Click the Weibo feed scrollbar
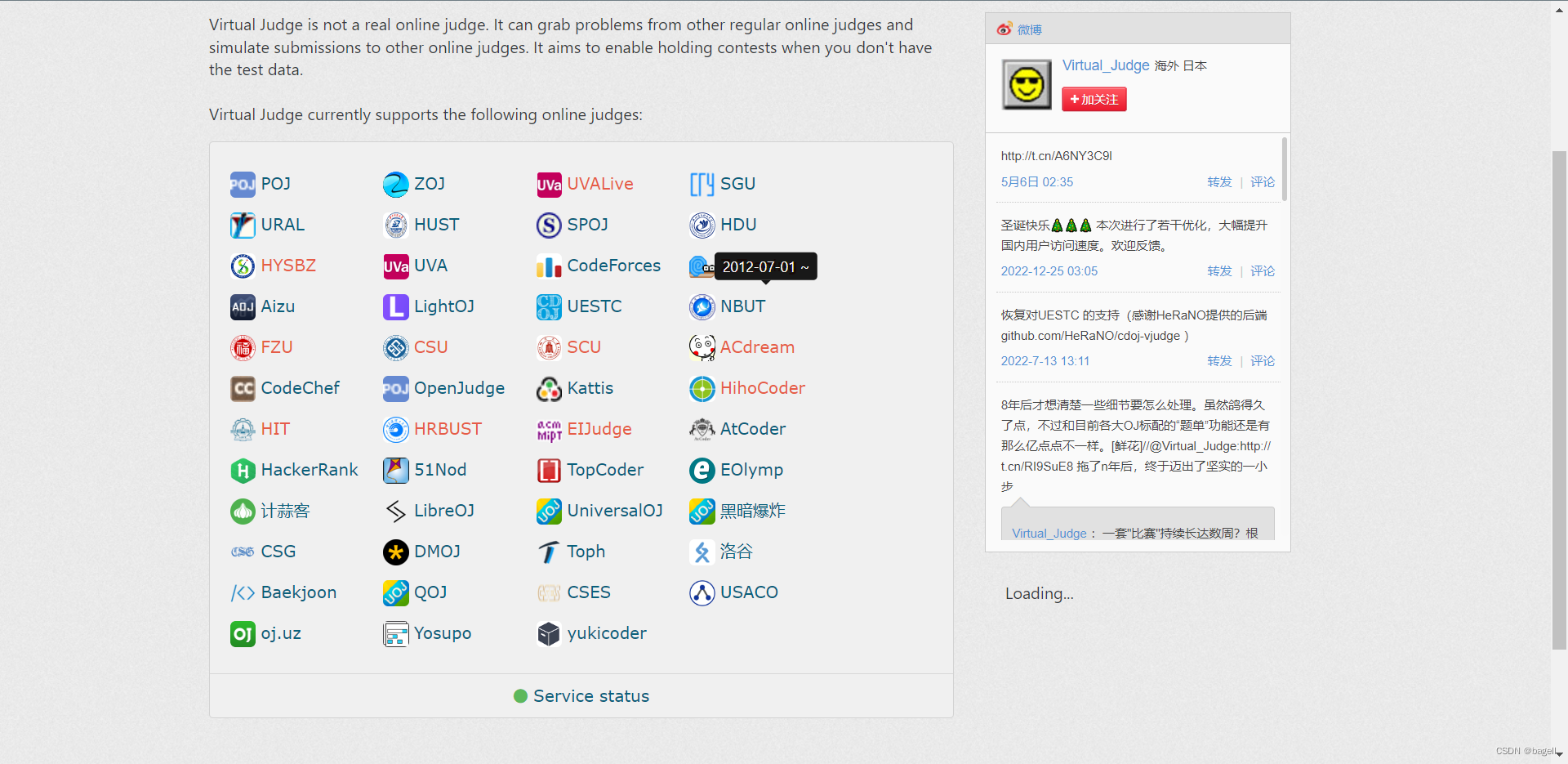 (x=1285, y=170)
